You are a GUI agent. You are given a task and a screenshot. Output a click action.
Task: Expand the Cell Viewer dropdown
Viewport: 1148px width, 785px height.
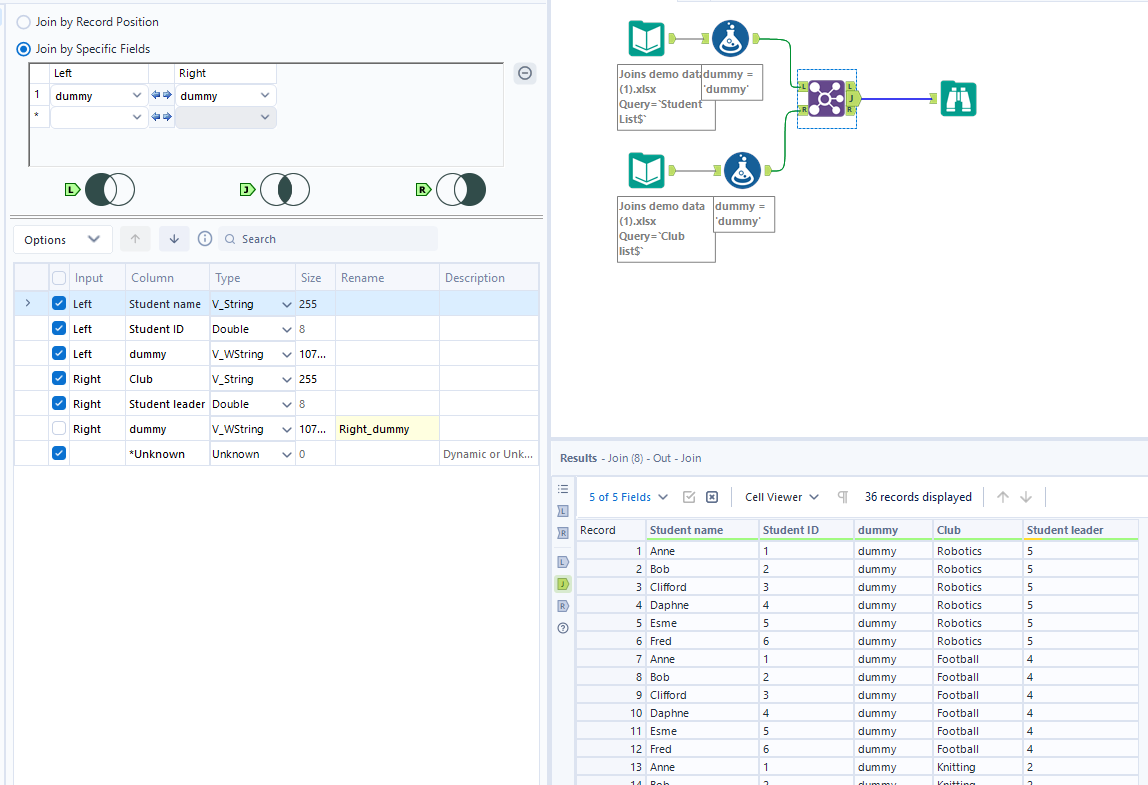tap(782, 497)
